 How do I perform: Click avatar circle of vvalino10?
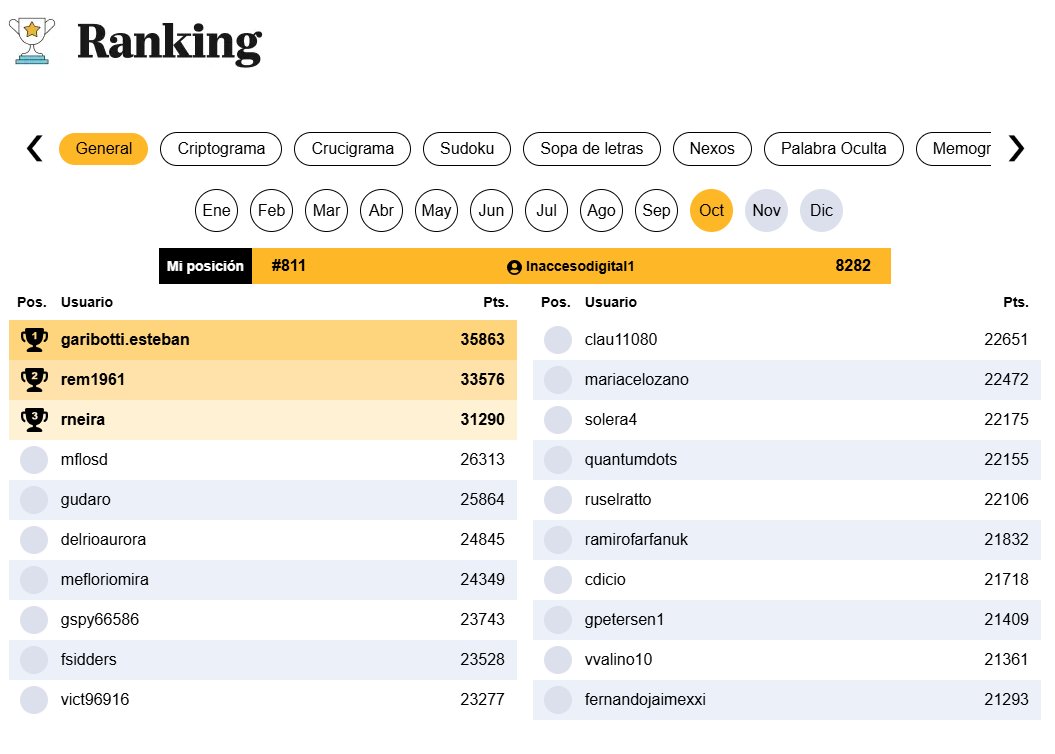(558, 660)
